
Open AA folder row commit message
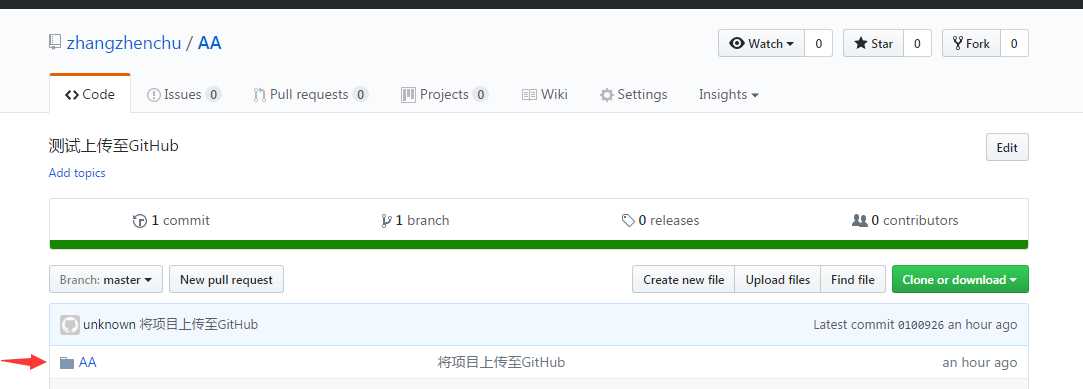[501, 362]
